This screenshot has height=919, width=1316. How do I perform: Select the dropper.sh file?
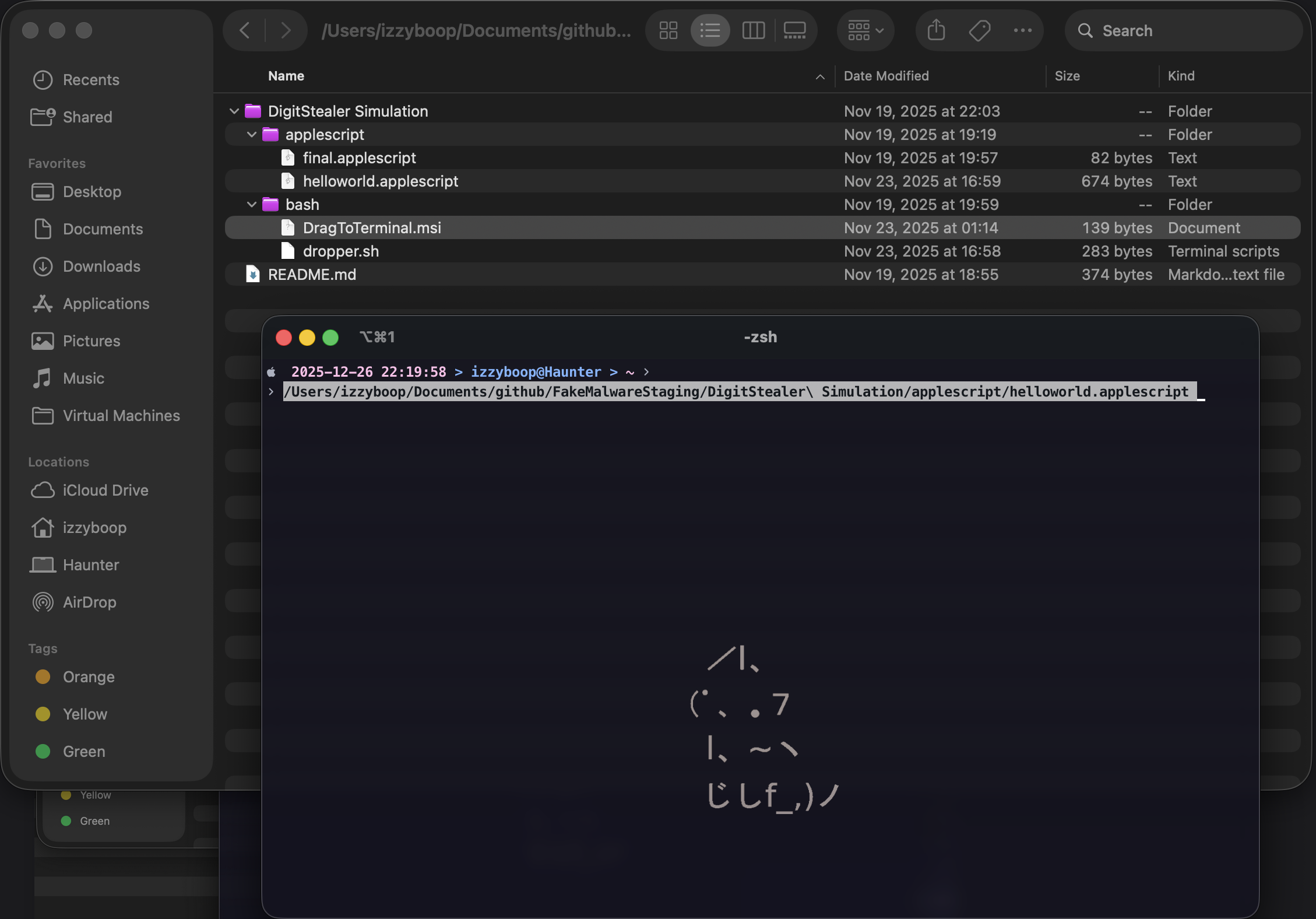(x=340, y=251)
